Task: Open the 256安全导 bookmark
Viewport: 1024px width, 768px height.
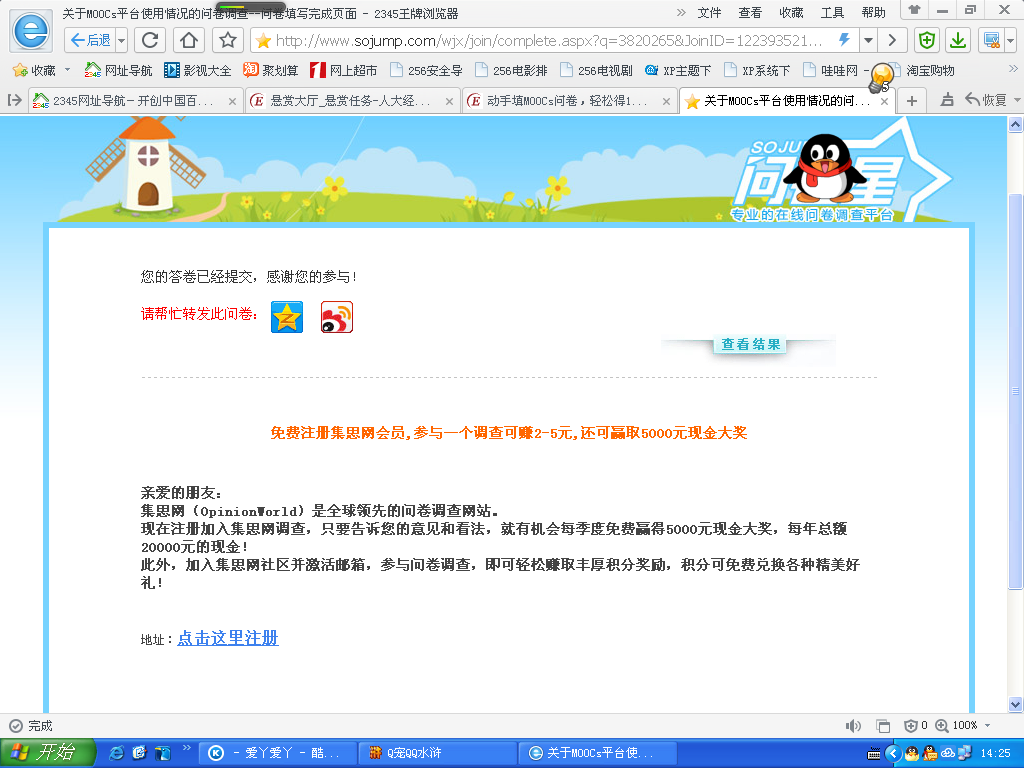Action: (426, 70)
